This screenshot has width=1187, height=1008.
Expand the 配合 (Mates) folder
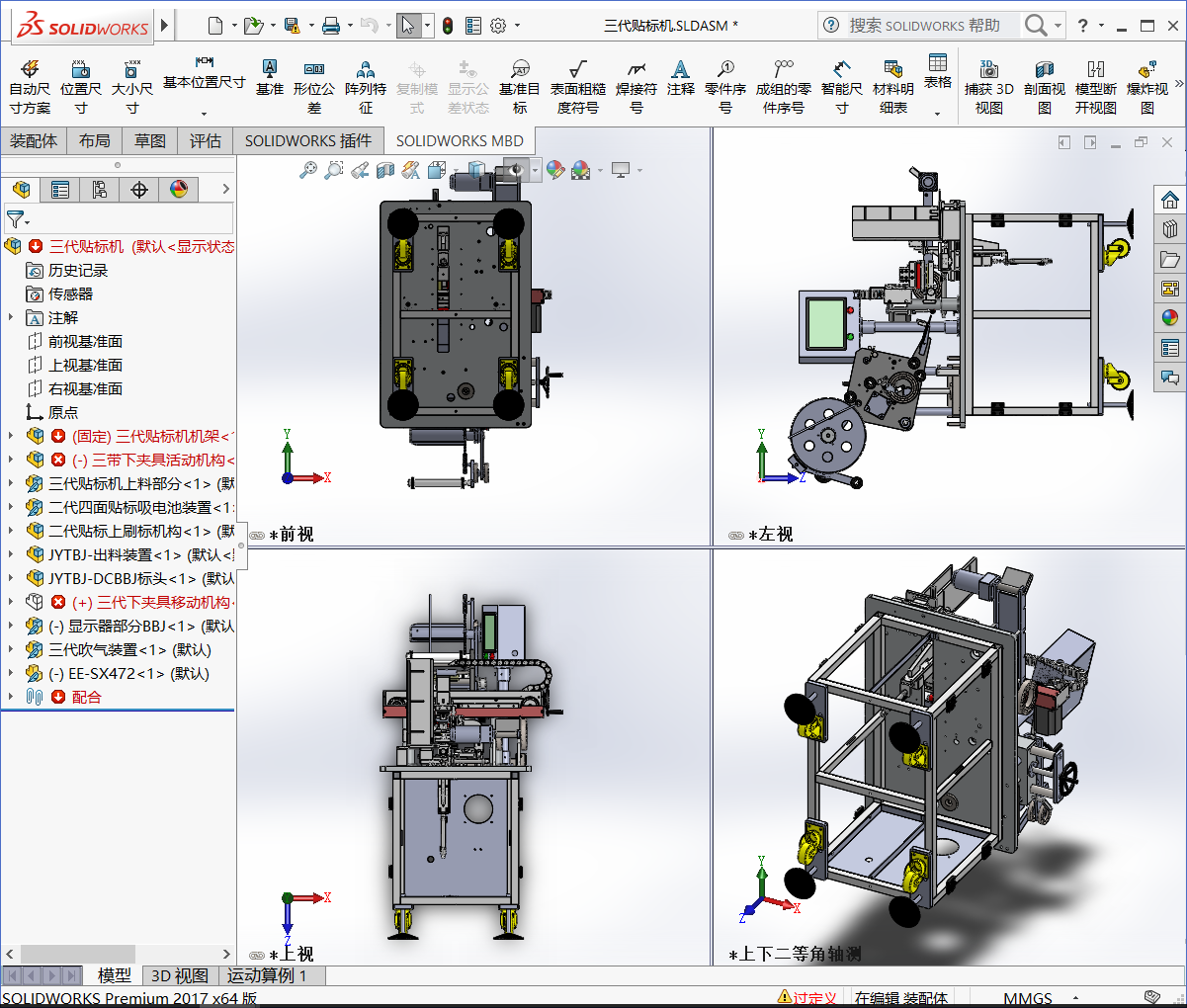pos(11,697)
